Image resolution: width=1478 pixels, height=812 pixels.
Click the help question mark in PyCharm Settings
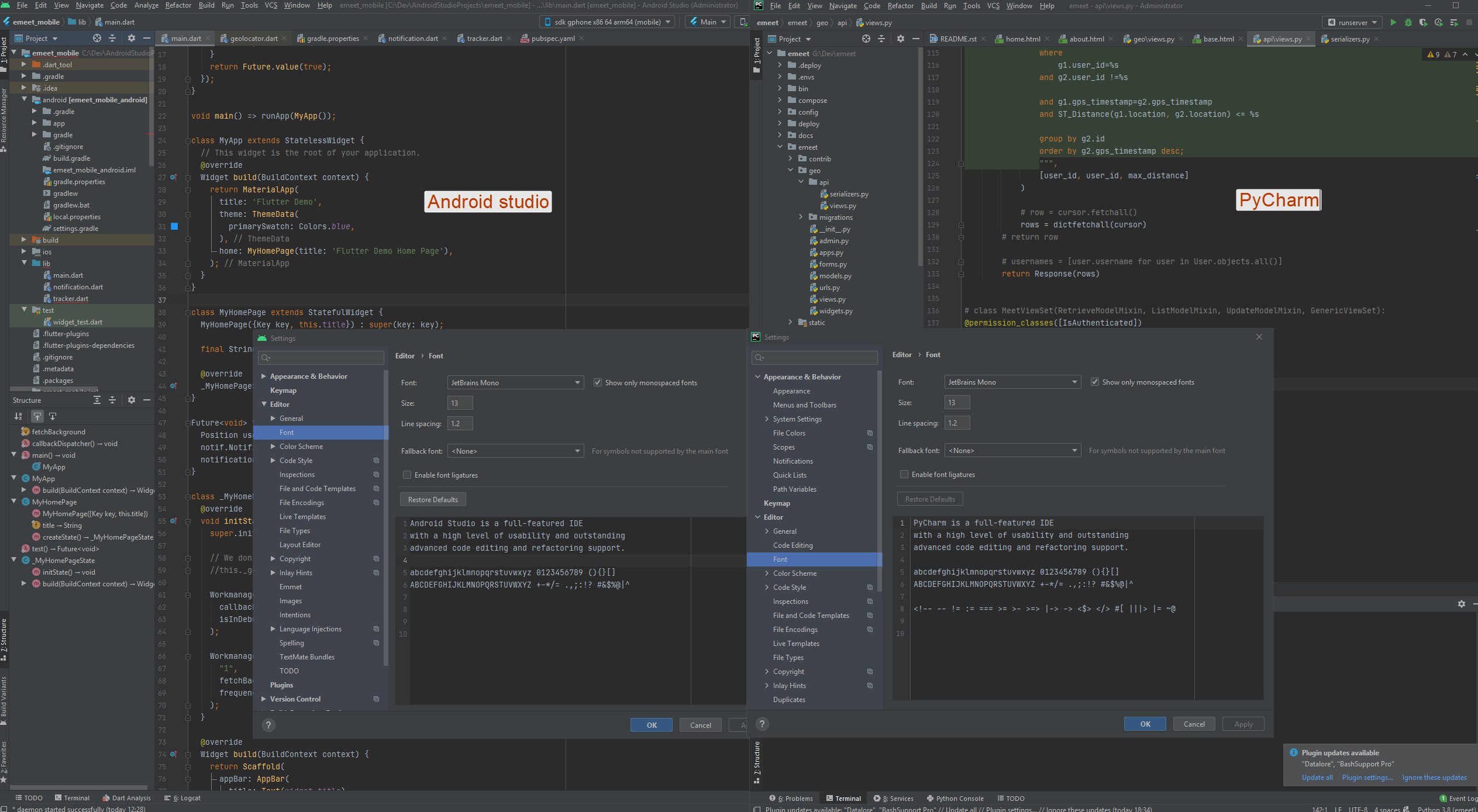point(762,724)
